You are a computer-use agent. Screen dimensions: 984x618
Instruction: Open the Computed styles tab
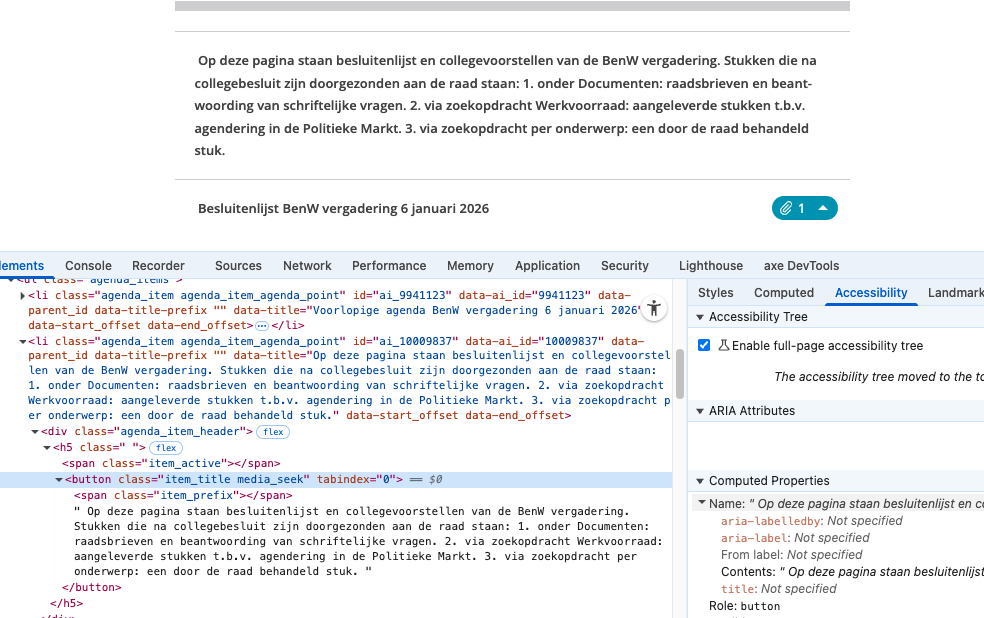pyautogui.click(x=784, y=293)
